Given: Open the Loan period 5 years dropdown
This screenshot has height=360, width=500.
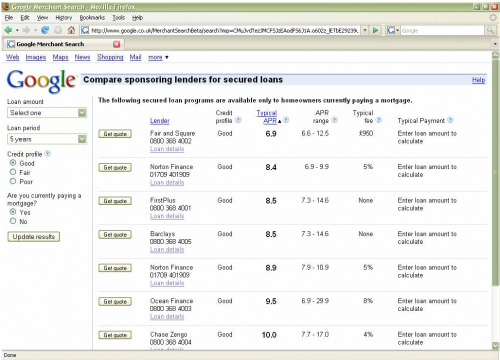Looking at the screenshot, I should pos(47,139).
